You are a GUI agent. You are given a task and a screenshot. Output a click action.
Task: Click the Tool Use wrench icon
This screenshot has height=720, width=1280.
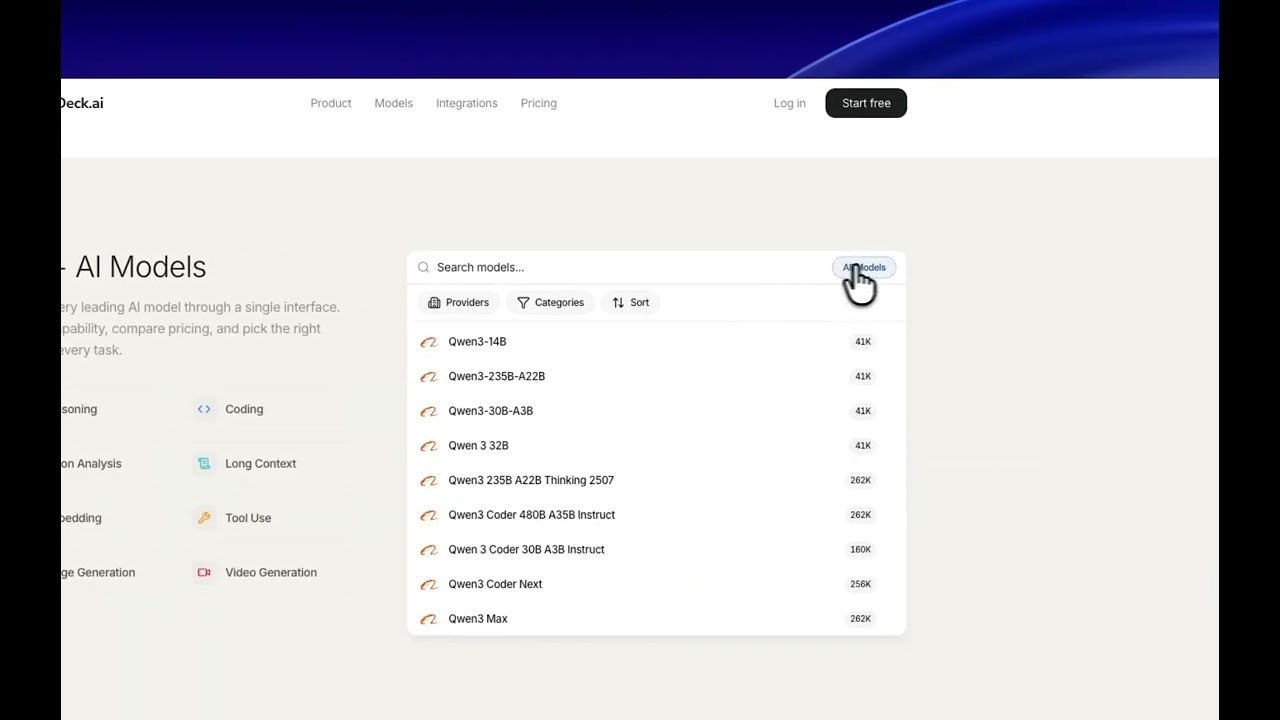[x=204, y=518]
